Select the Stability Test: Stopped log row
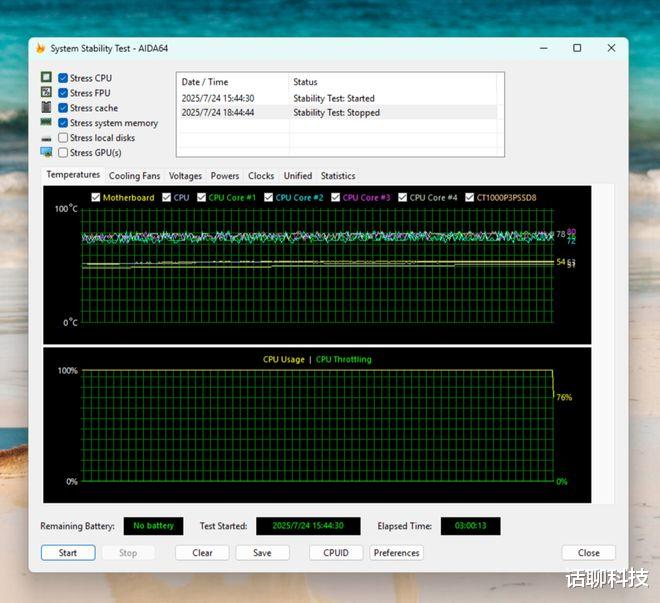The height and width of the screenshot is (603, 660). [338, 112]
